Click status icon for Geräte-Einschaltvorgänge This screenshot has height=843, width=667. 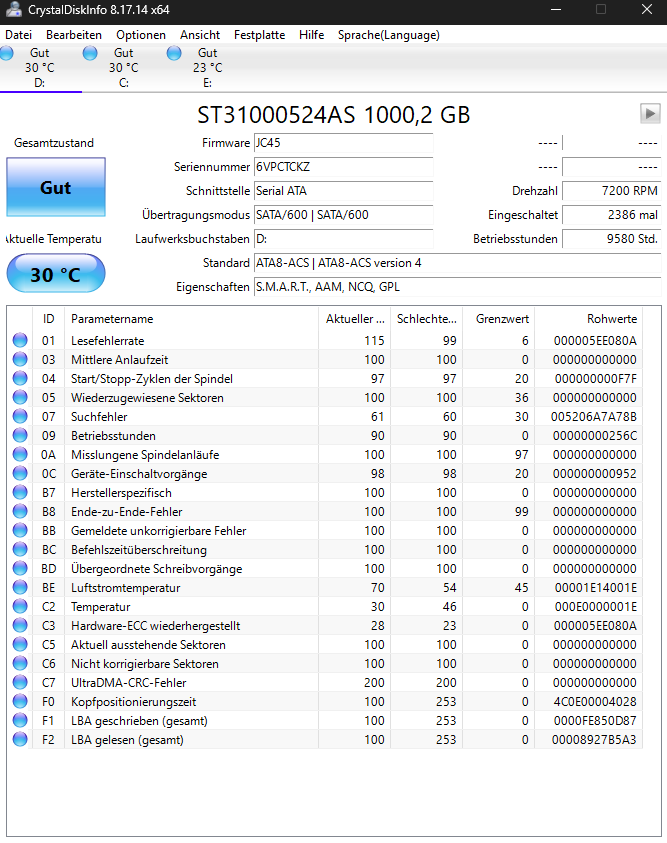pyautogui.click(x=20, y=473)
